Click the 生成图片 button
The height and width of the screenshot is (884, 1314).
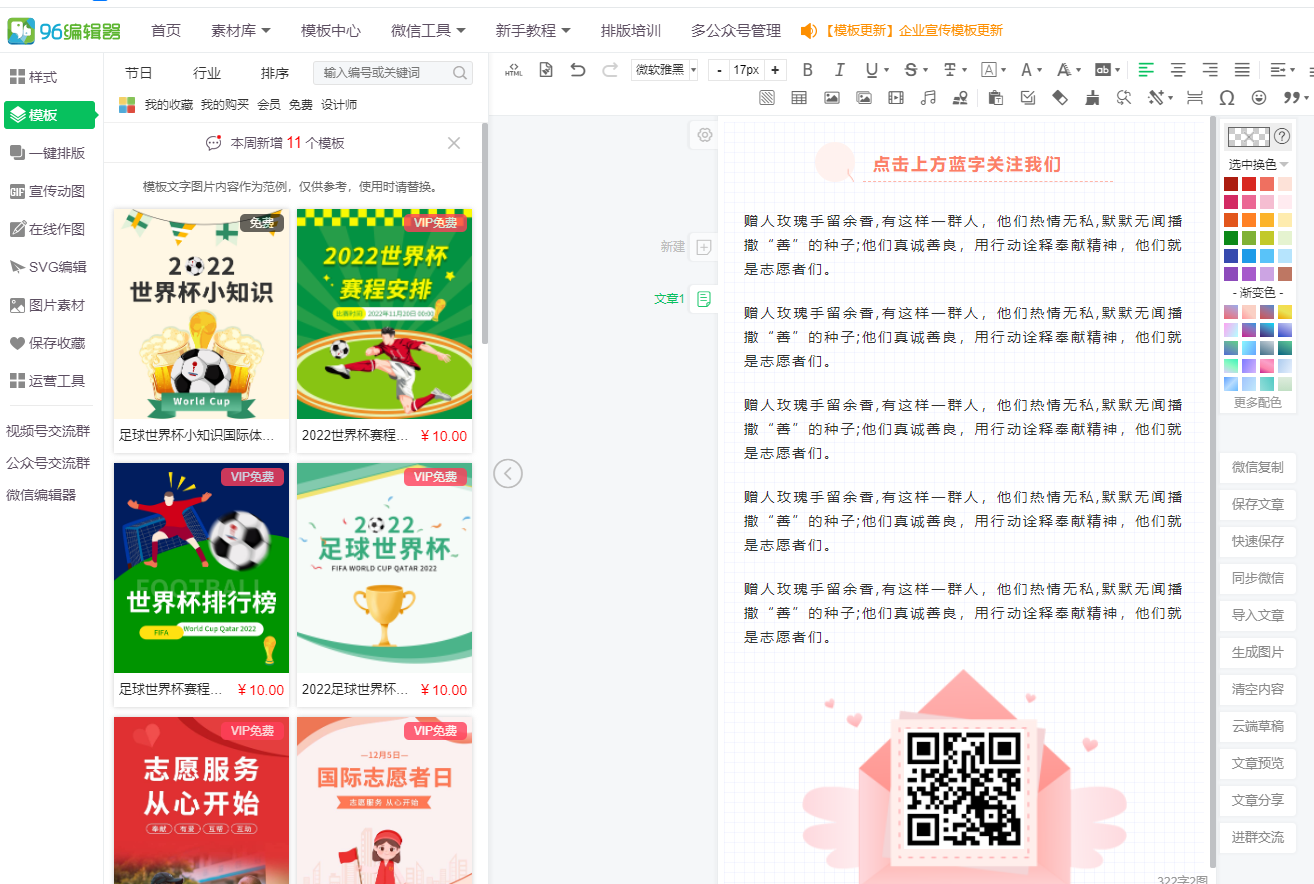1257,652
